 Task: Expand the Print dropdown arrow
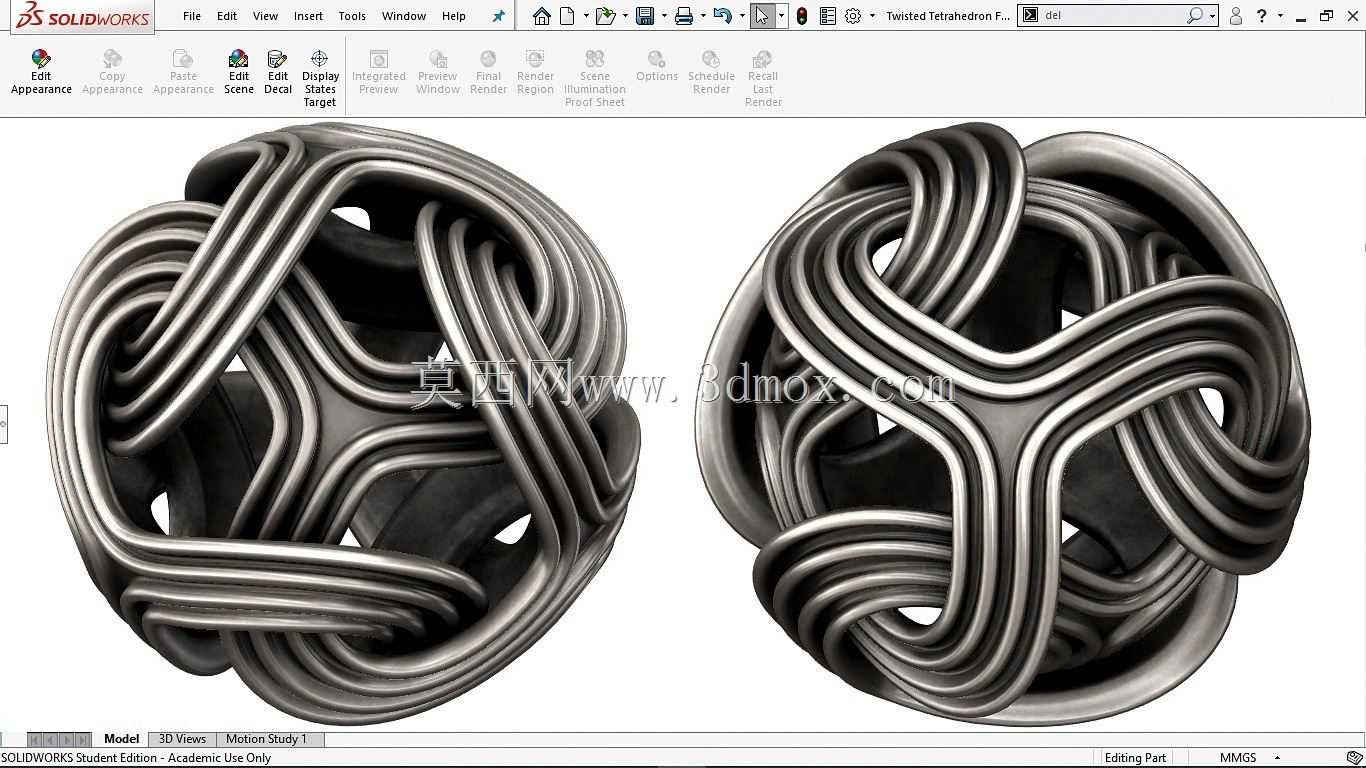pyautogui.click(x=703, y=16)
